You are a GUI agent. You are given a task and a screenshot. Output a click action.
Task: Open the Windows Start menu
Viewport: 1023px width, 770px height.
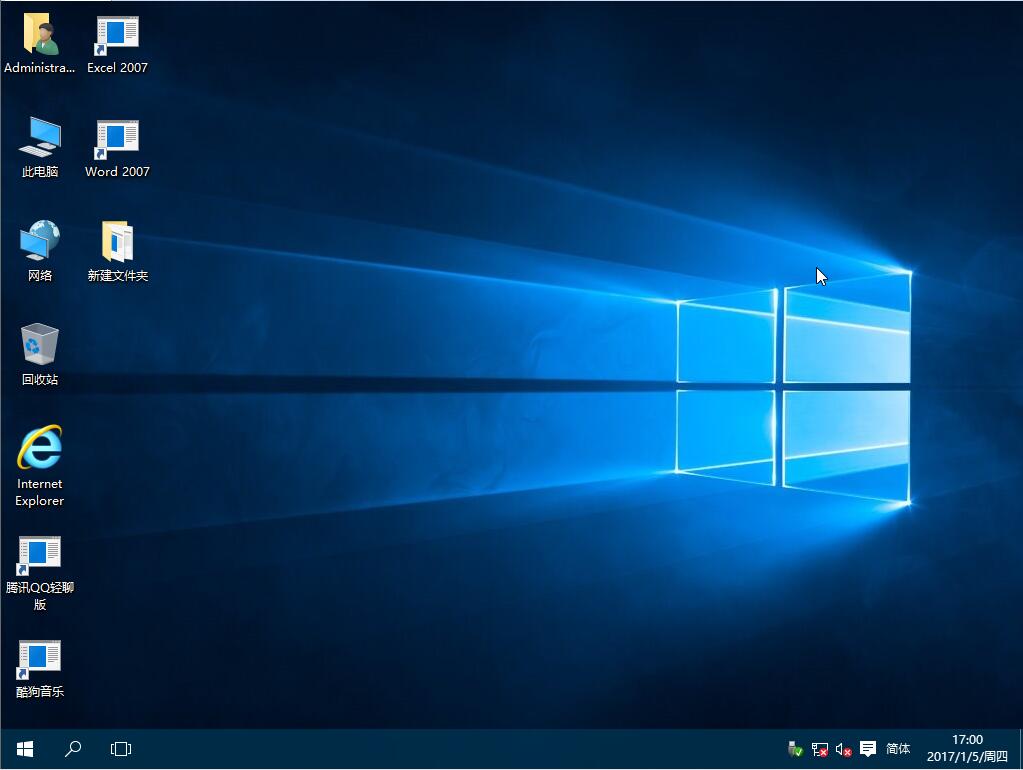pyautogui.click(x=25, y=749)
